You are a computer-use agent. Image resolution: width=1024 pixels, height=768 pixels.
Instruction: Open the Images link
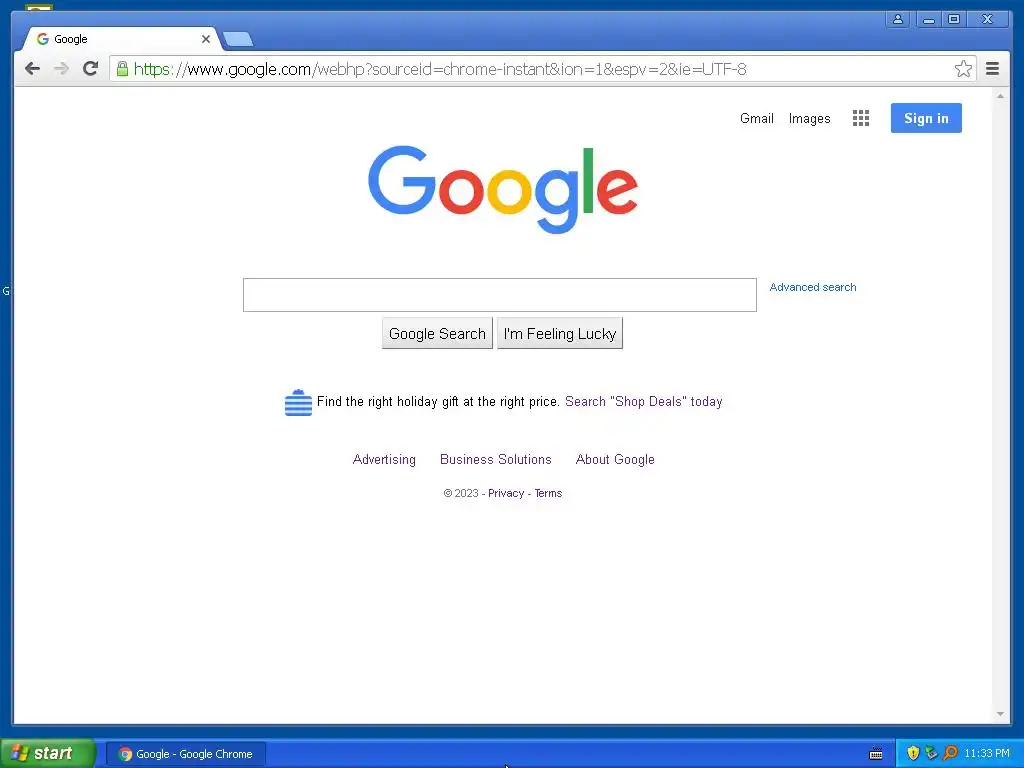tap(810, 118)
